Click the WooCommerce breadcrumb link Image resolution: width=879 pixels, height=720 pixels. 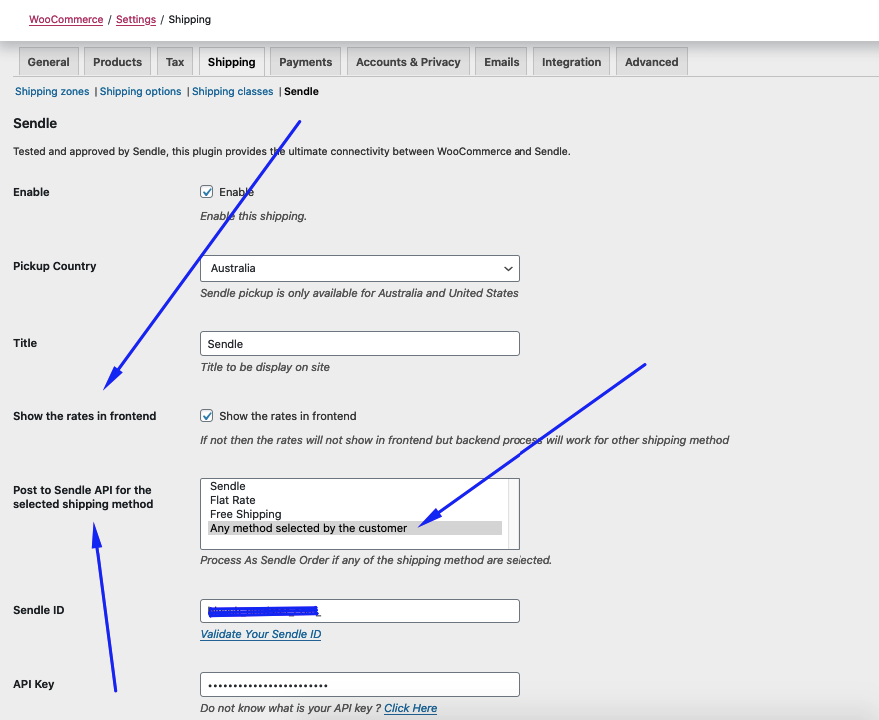pyautogui.click(x=65, y=19)
